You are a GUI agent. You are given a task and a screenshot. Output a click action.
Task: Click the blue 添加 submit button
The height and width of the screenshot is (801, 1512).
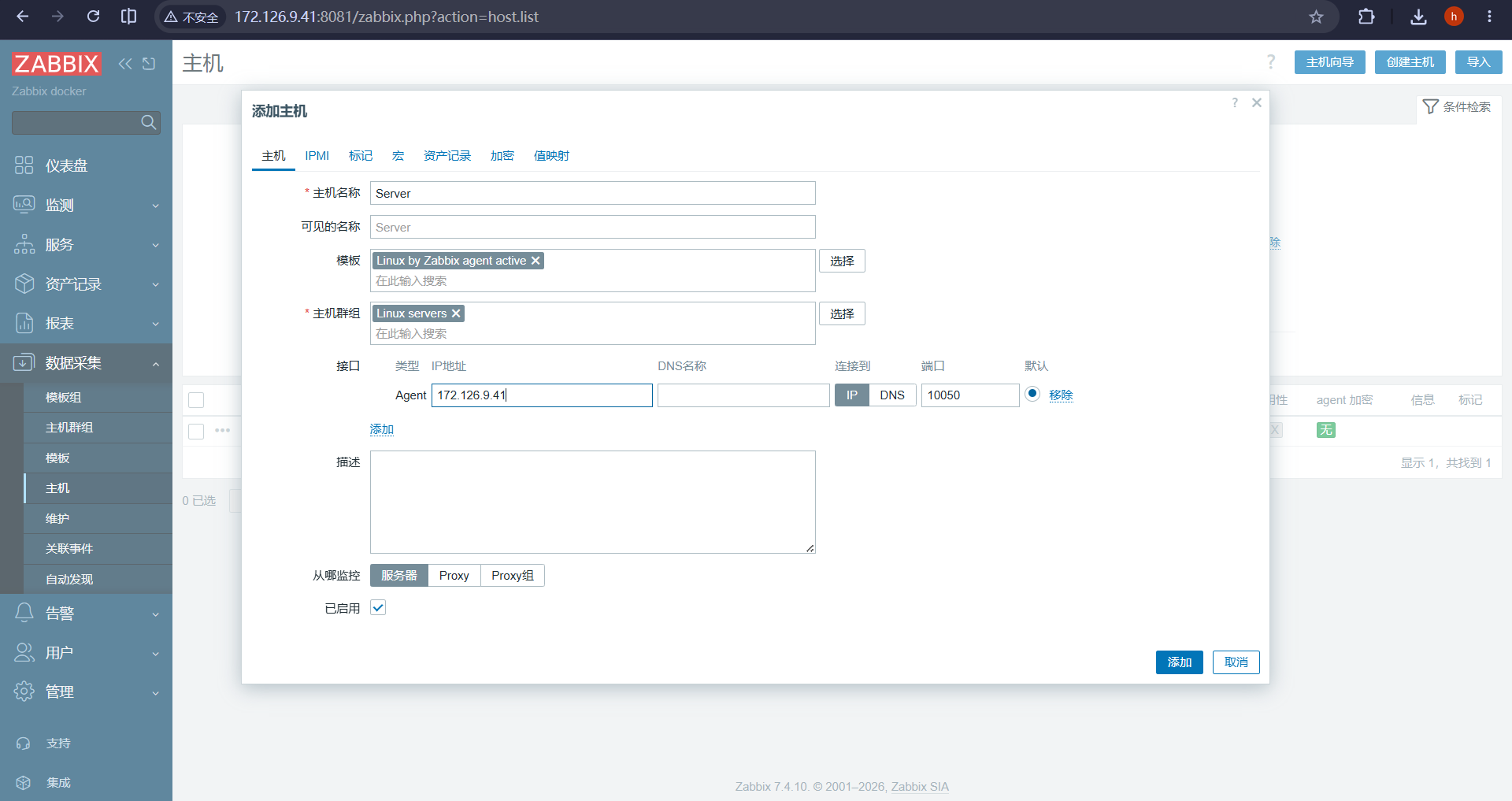pos(1179,662)
